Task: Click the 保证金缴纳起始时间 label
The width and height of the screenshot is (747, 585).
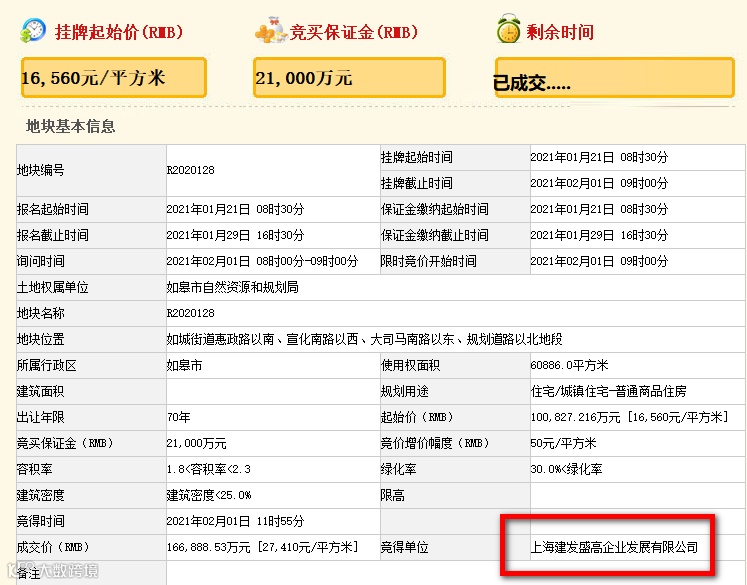Action: 434,209
